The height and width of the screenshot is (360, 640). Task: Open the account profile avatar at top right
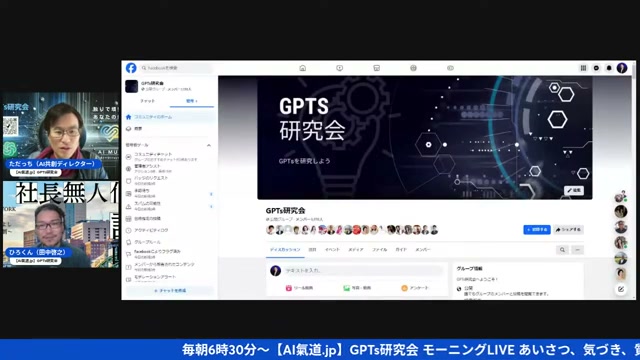pos(622,68)
